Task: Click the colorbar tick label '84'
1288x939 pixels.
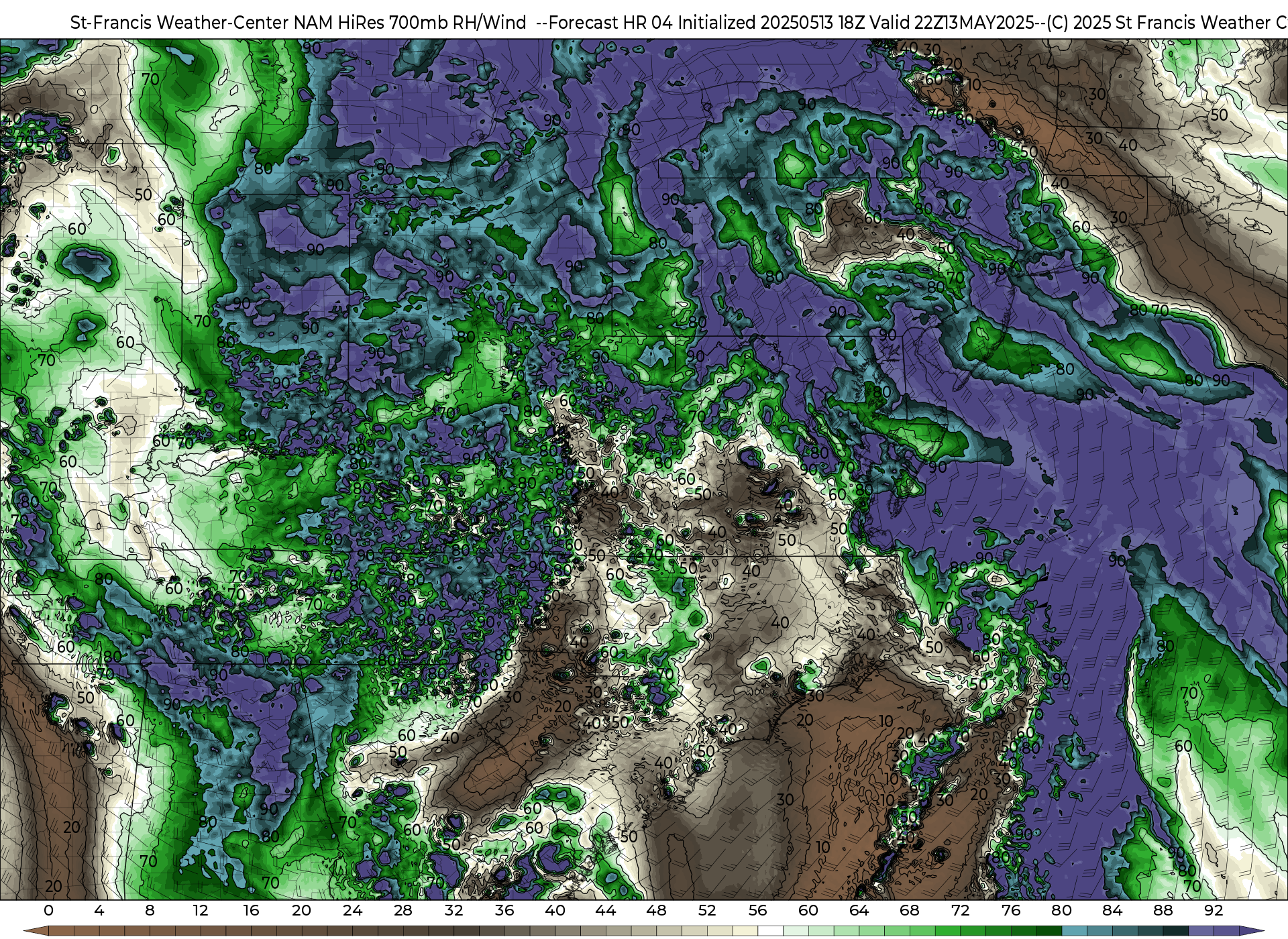Action: (x=1112, y=910)
